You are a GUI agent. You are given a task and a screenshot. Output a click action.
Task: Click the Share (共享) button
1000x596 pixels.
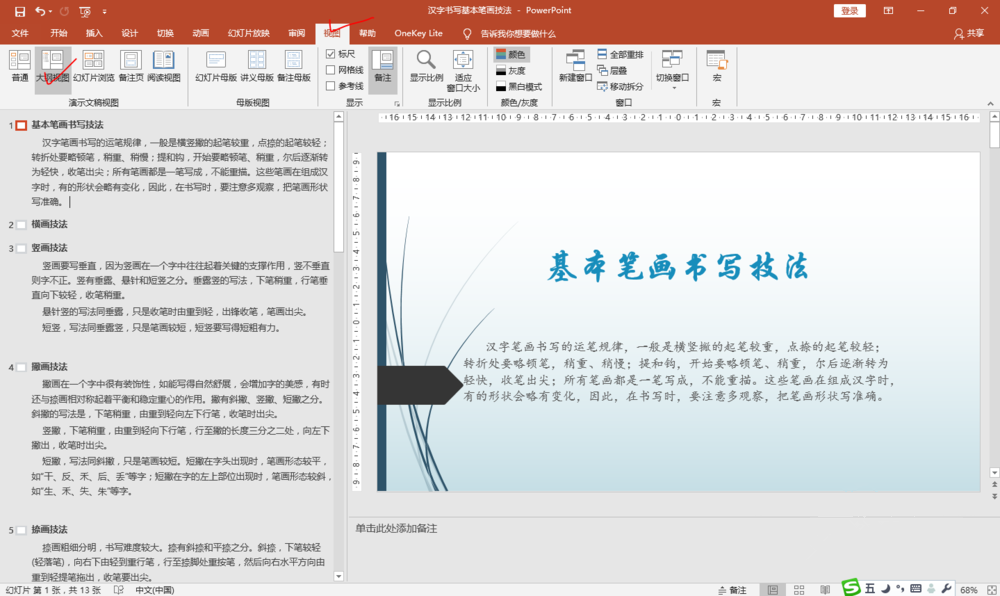click(x=968, y=33)
